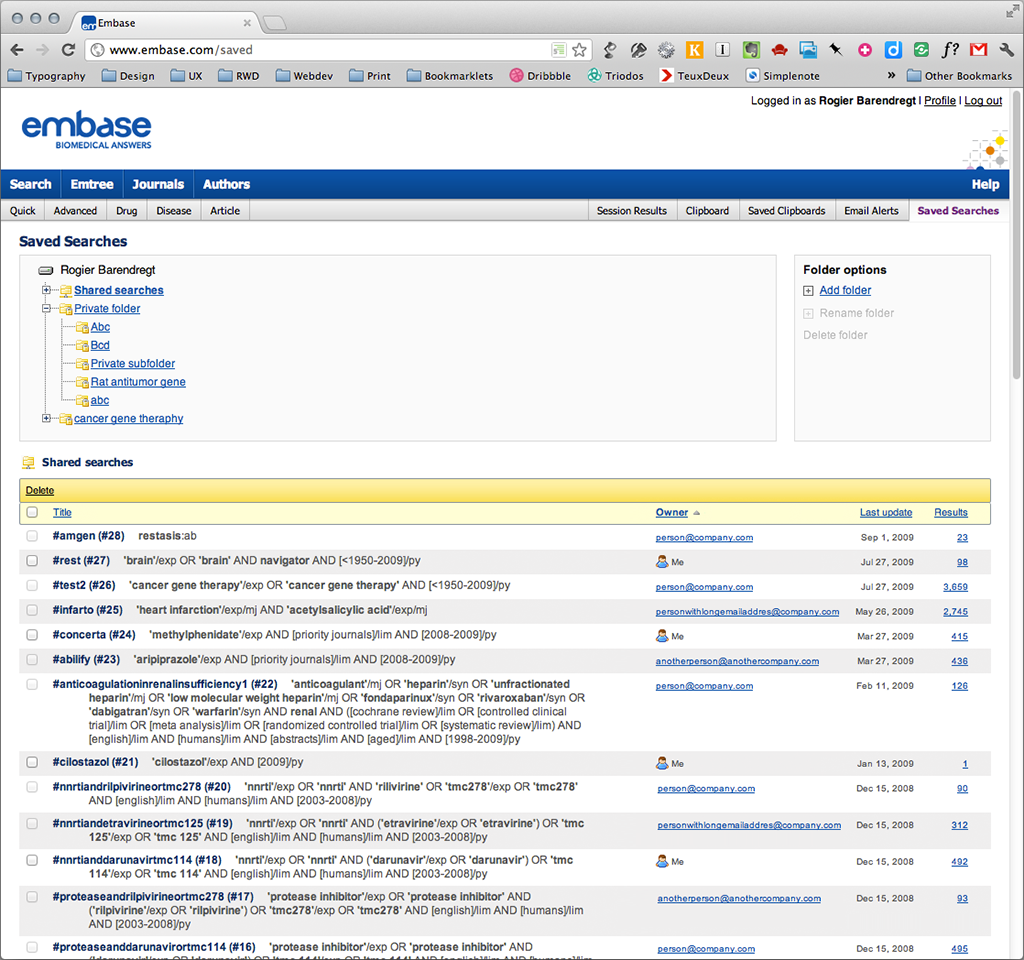Open the orange K extension

tap(694, 50)
